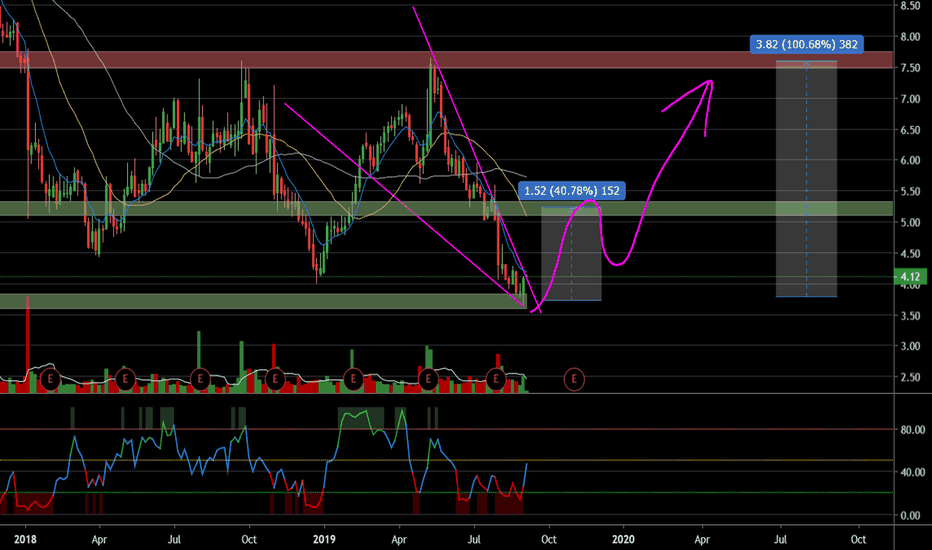This screenshot has height=550, width=932.
Task: Click the 5.50 price axis label
Action: pyautogui.click(x=910, y=191)
